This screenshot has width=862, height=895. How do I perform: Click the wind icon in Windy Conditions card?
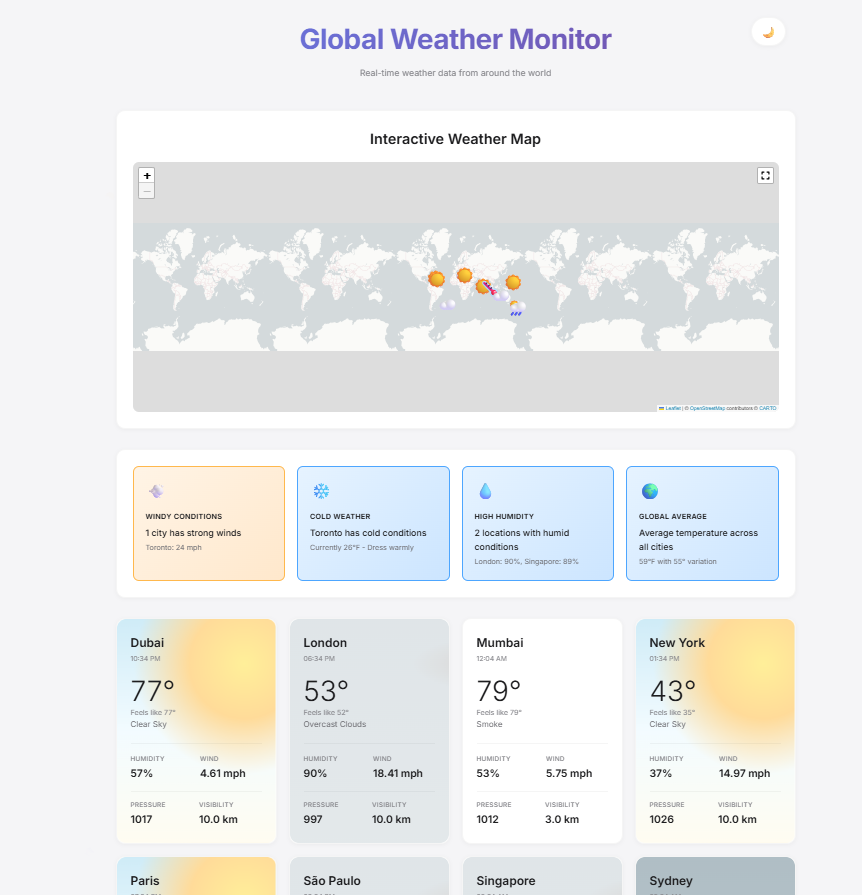pyautogui.click(x=156, y=491)
